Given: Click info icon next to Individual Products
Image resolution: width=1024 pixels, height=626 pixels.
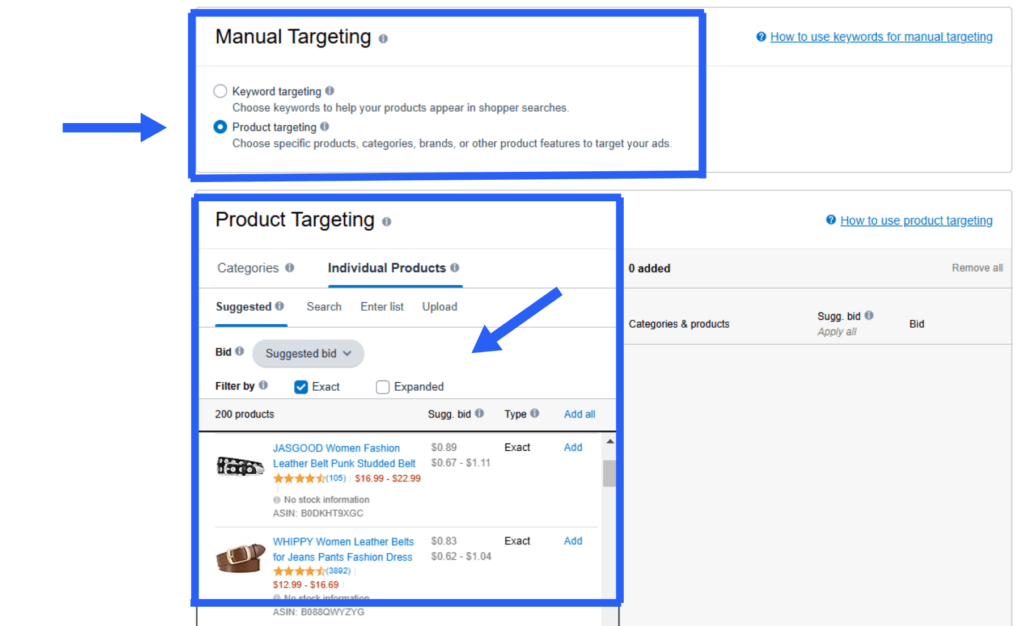Looking at the screenshot, I should [x=455, y=268].
